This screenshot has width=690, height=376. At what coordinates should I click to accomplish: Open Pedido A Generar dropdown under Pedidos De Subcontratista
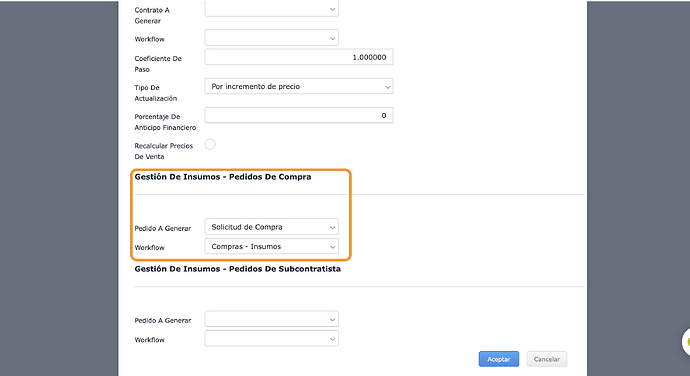pos(272,319)
